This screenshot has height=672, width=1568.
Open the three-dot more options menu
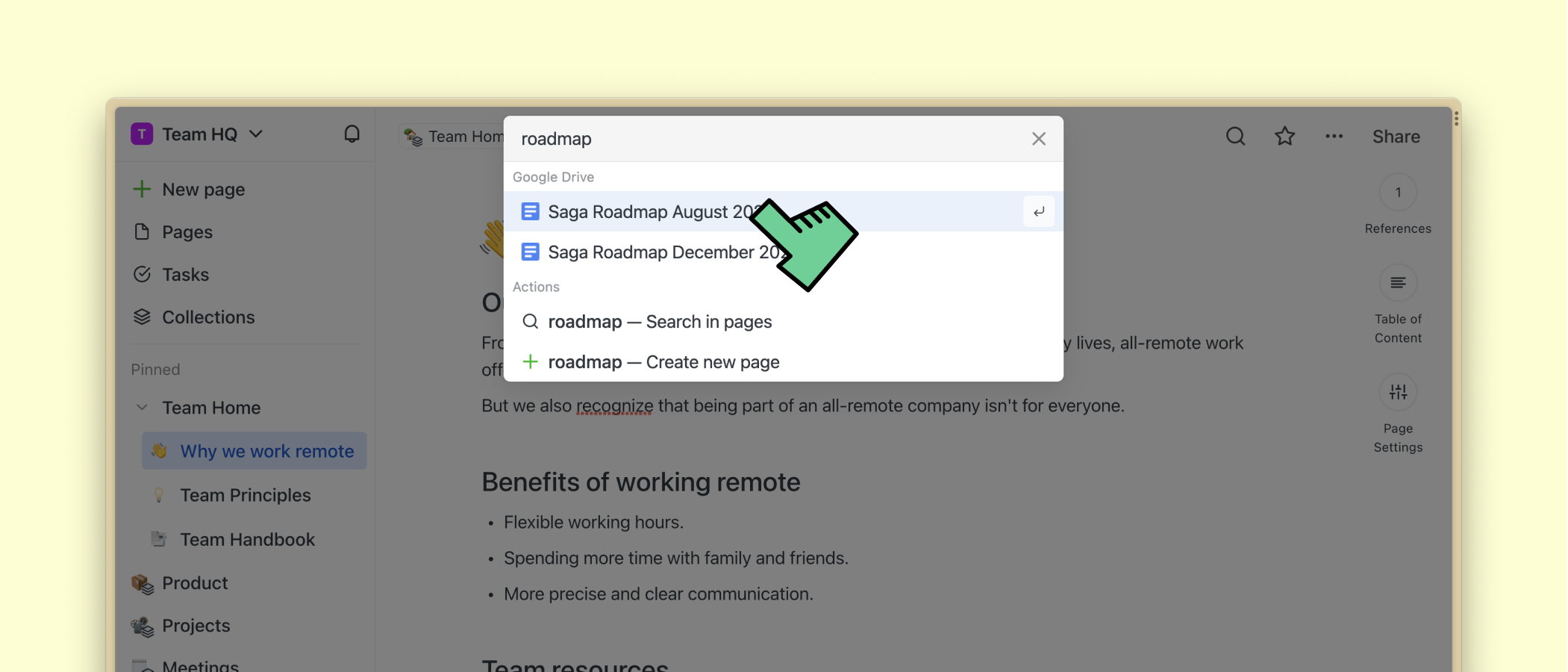1334,136
